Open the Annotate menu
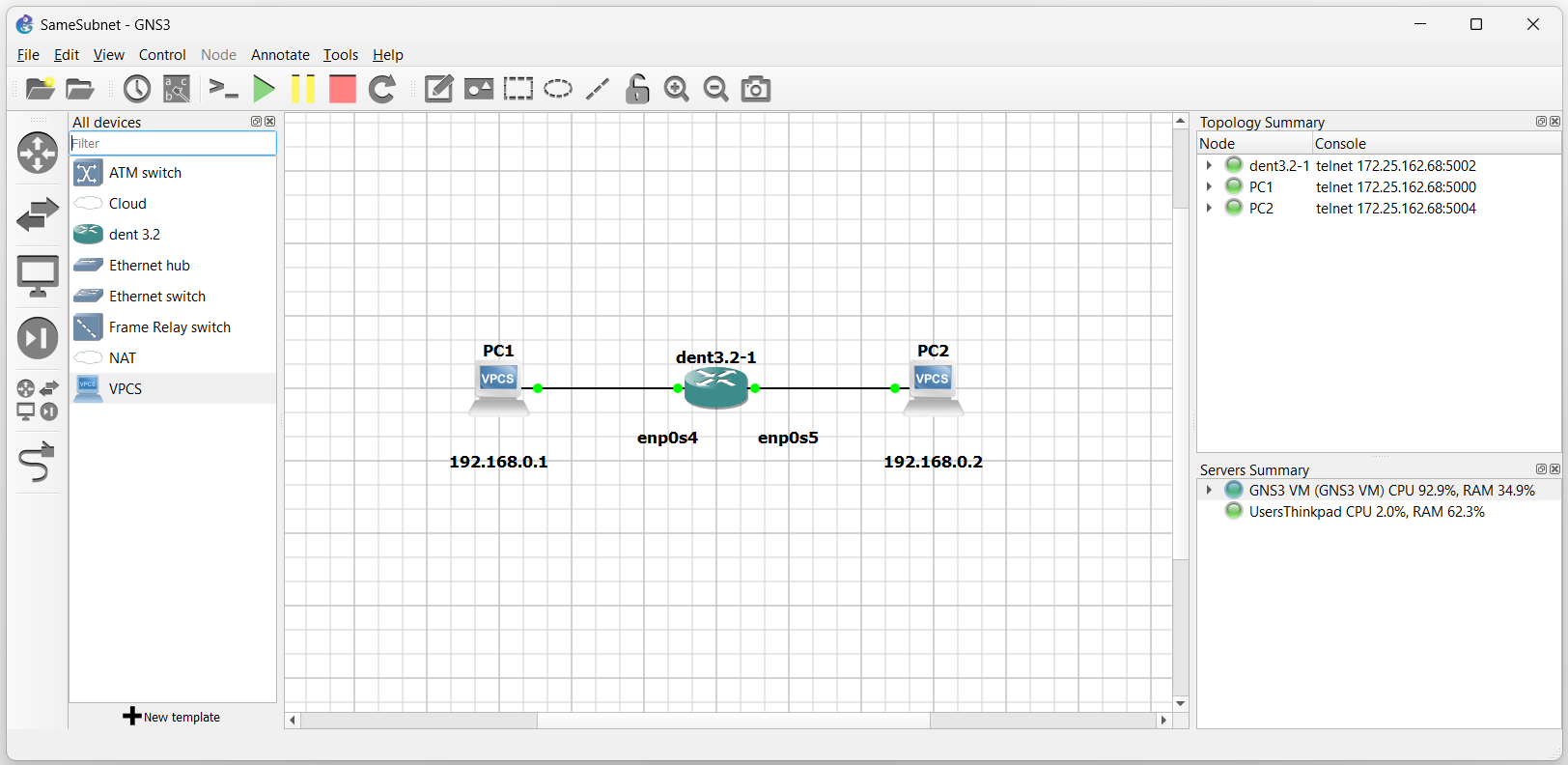1568x765 pixels. pyautogui.click(x=280, y=55)
